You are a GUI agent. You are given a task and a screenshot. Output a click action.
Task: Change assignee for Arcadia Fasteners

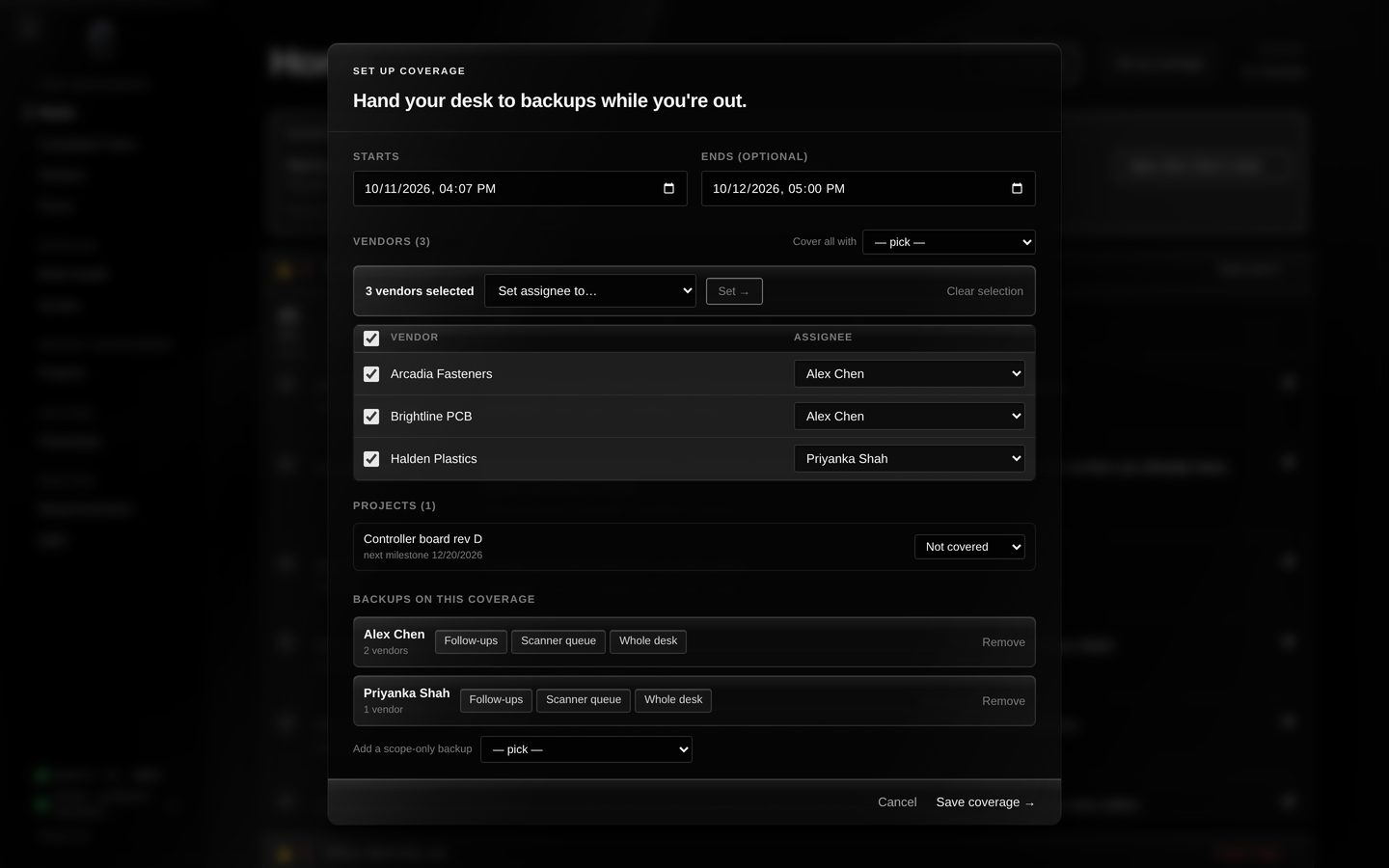[909, 374]
